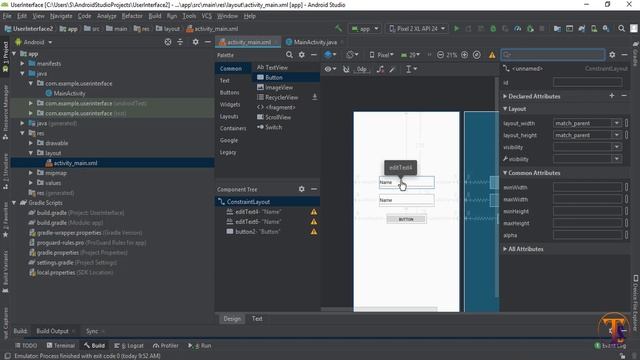The width and height of the screenshot is (640, 360).
Task: Switch to MainActivity.java tab
Action: point(315,42)
